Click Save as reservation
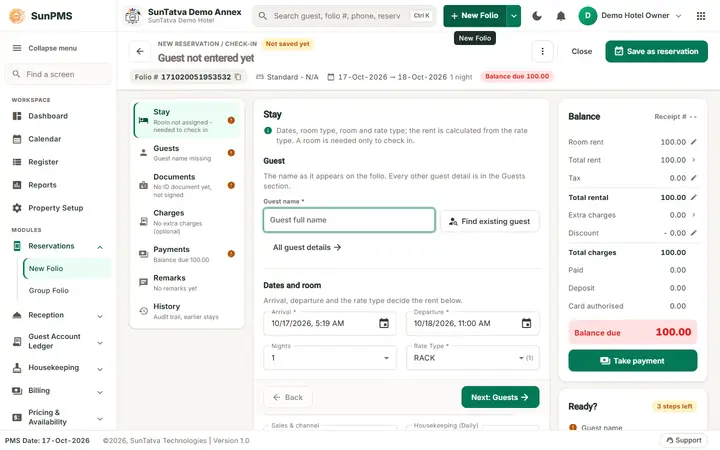The width and height of the screenshot is (720, 450). click(656, 51)
